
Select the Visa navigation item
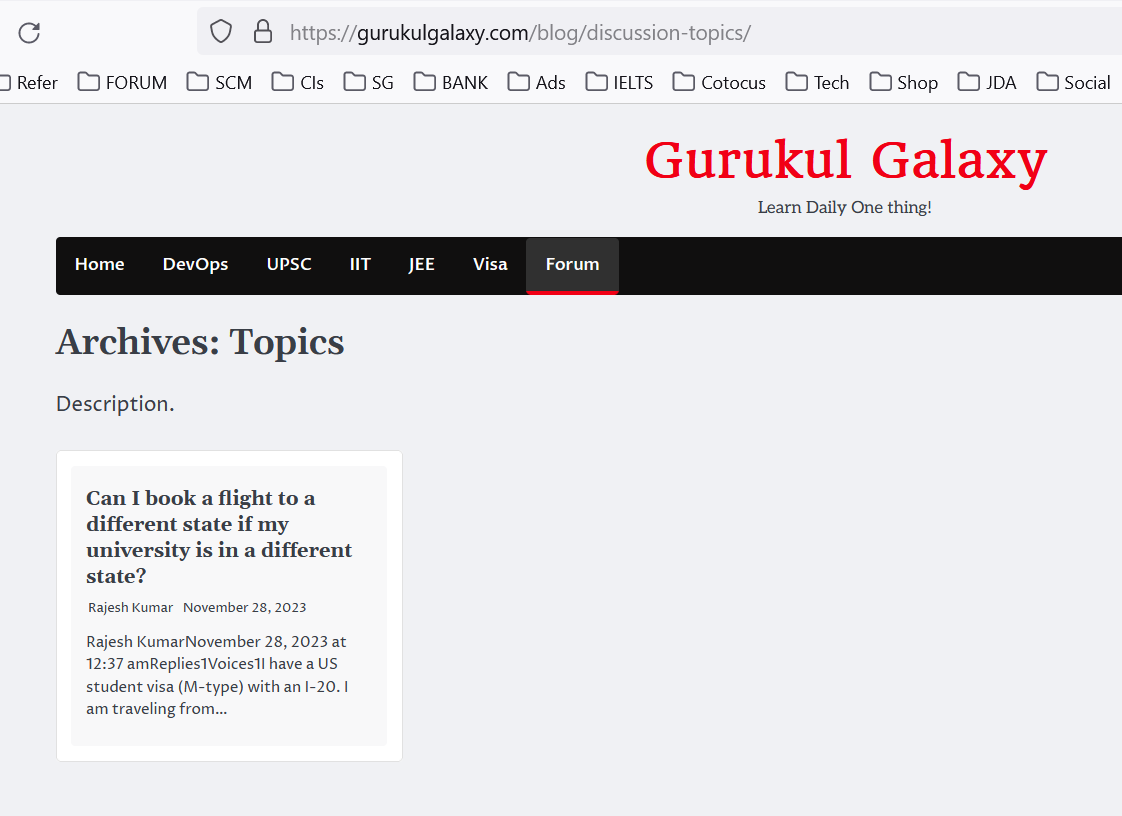(x=490, y=264)
